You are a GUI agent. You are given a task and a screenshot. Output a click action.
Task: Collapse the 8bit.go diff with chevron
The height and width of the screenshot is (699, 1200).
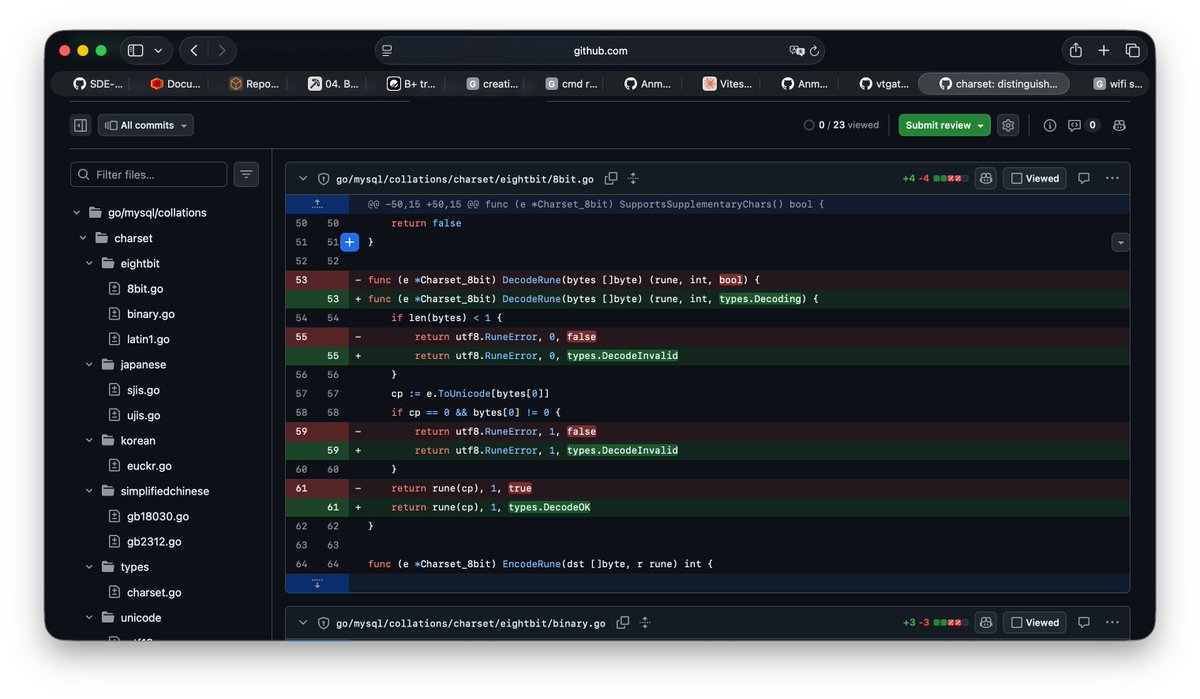tap(303, 179)
